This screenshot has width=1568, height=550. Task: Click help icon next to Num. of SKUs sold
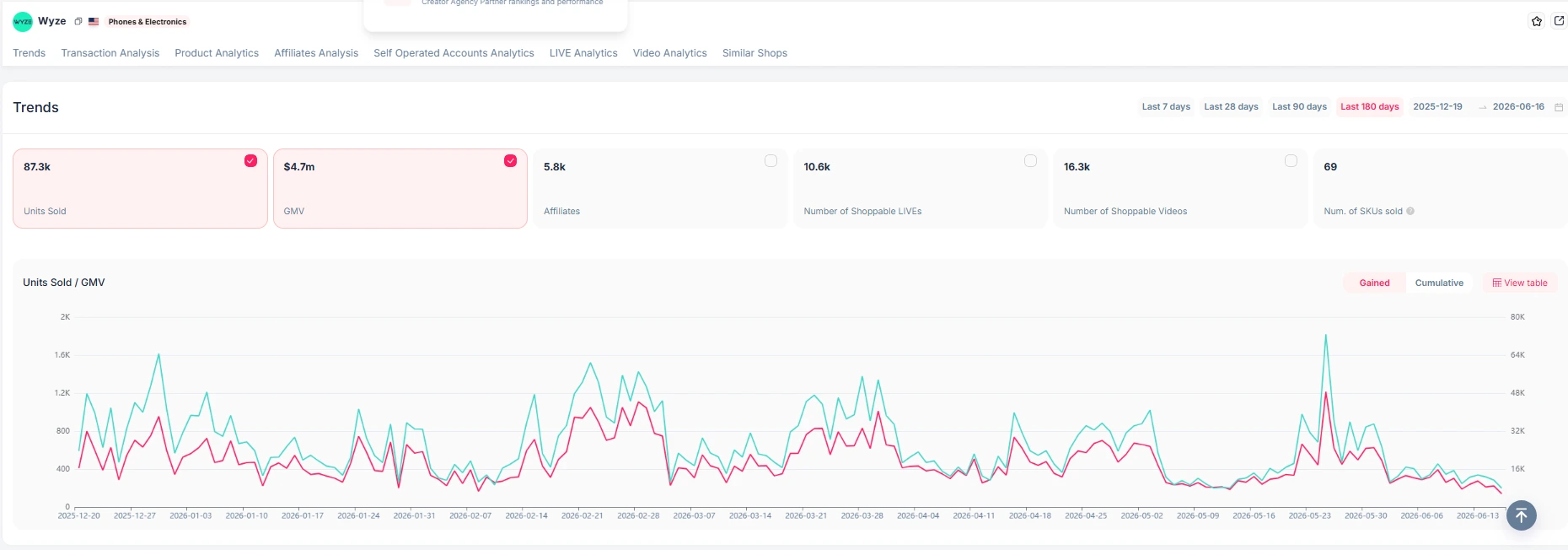(x=1410, y=211)
